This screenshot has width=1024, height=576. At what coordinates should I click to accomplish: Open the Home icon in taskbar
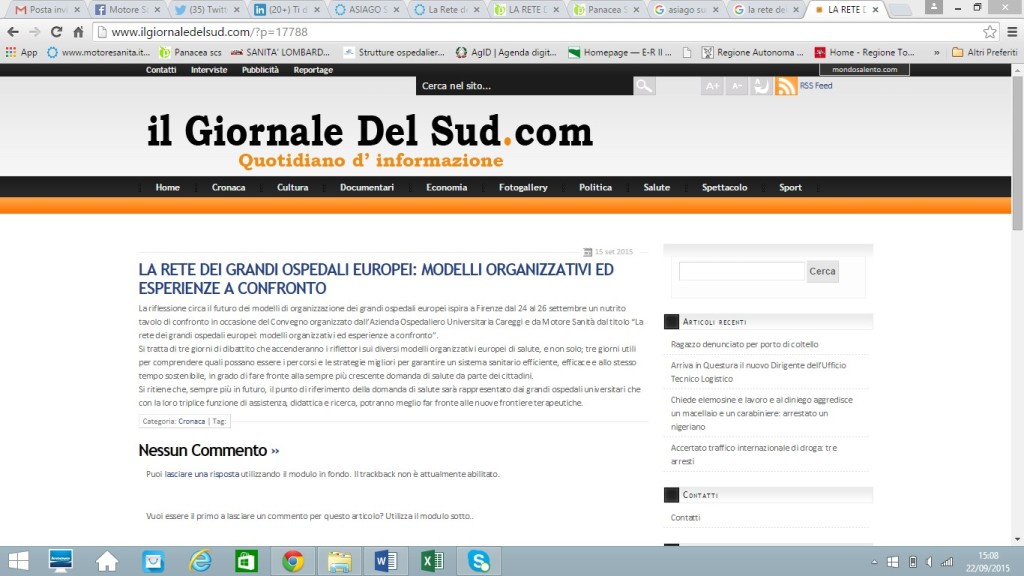pyautogui.click(x=107, y=561)
